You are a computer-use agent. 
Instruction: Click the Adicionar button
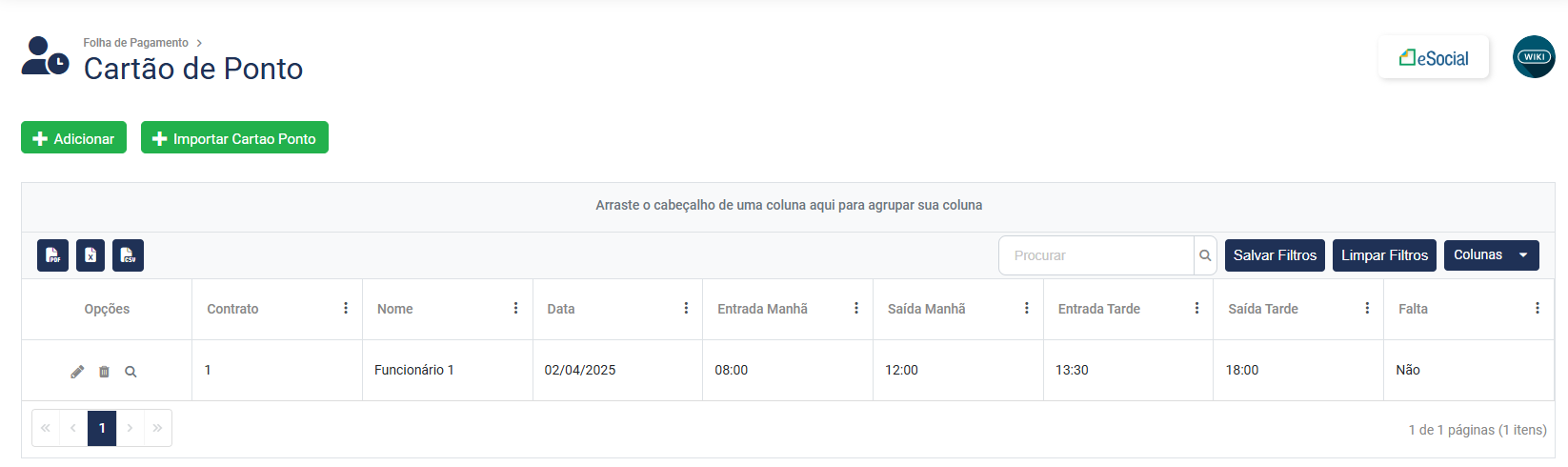click(74, 138)
